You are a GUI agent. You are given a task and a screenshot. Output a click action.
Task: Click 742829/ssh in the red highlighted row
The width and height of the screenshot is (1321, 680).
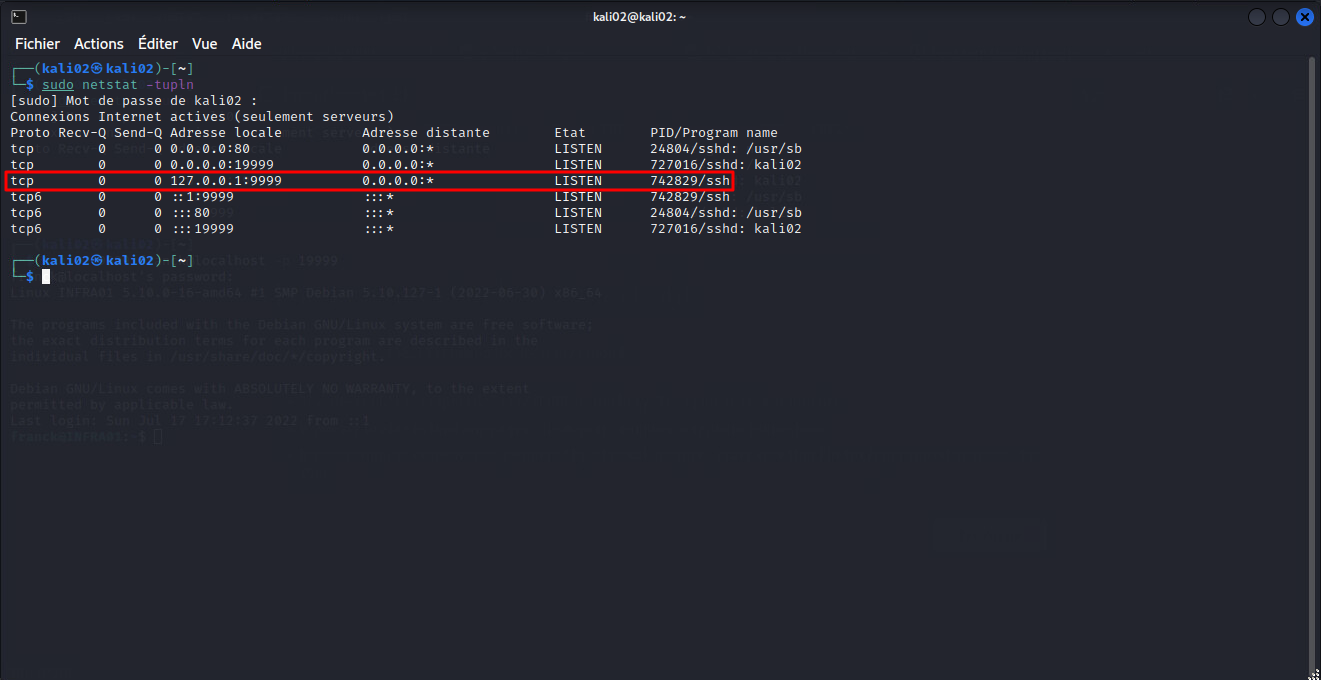[x=690, y=181]
